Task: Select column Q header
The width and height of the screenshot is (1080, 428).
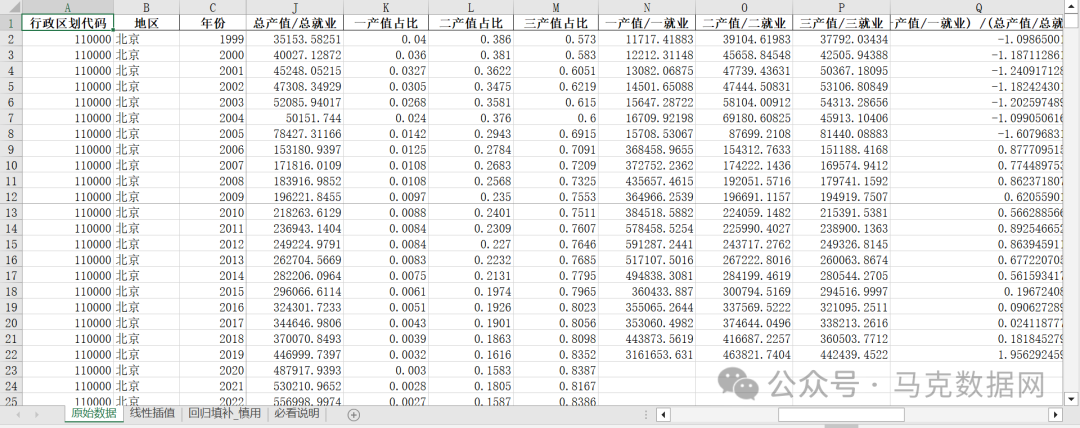Action: pos(977,8)
